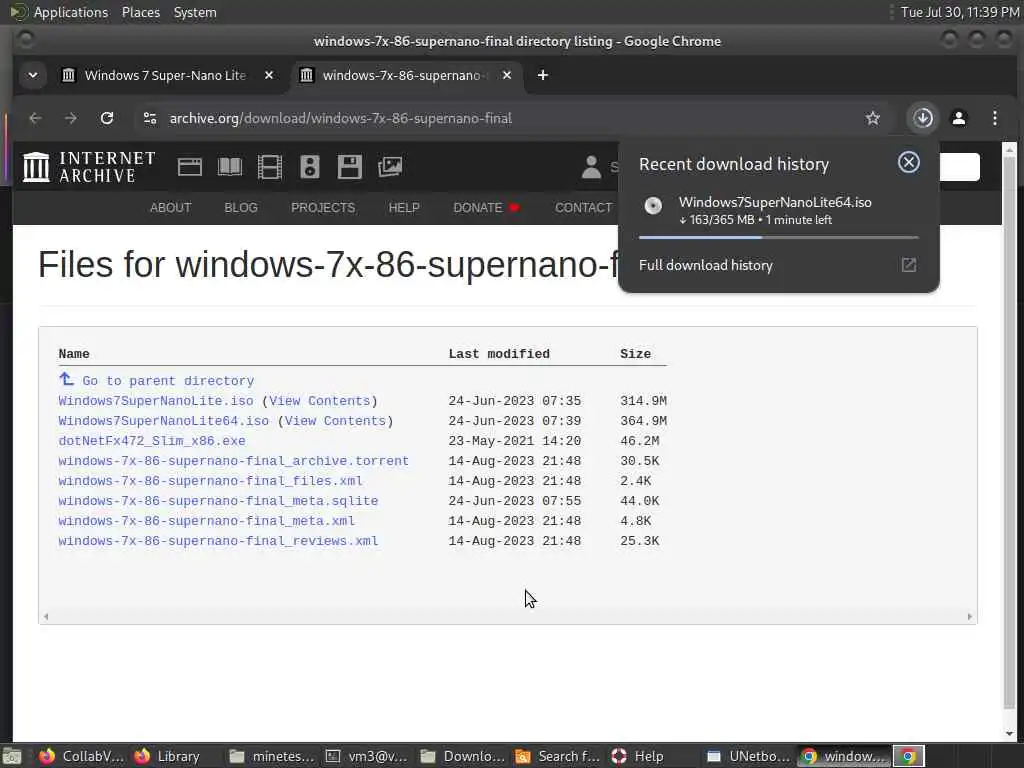
Task: Download dotNetFx472_Slim_x86.exe
Action: click(x=152, y=441)
